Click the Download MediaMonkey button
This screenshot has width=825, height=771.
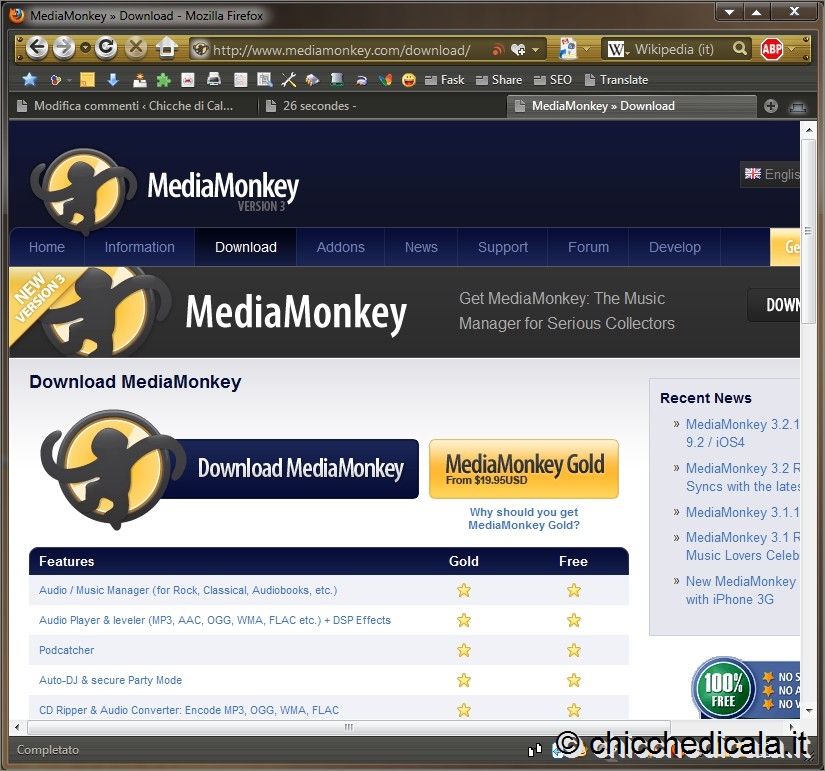300,468
